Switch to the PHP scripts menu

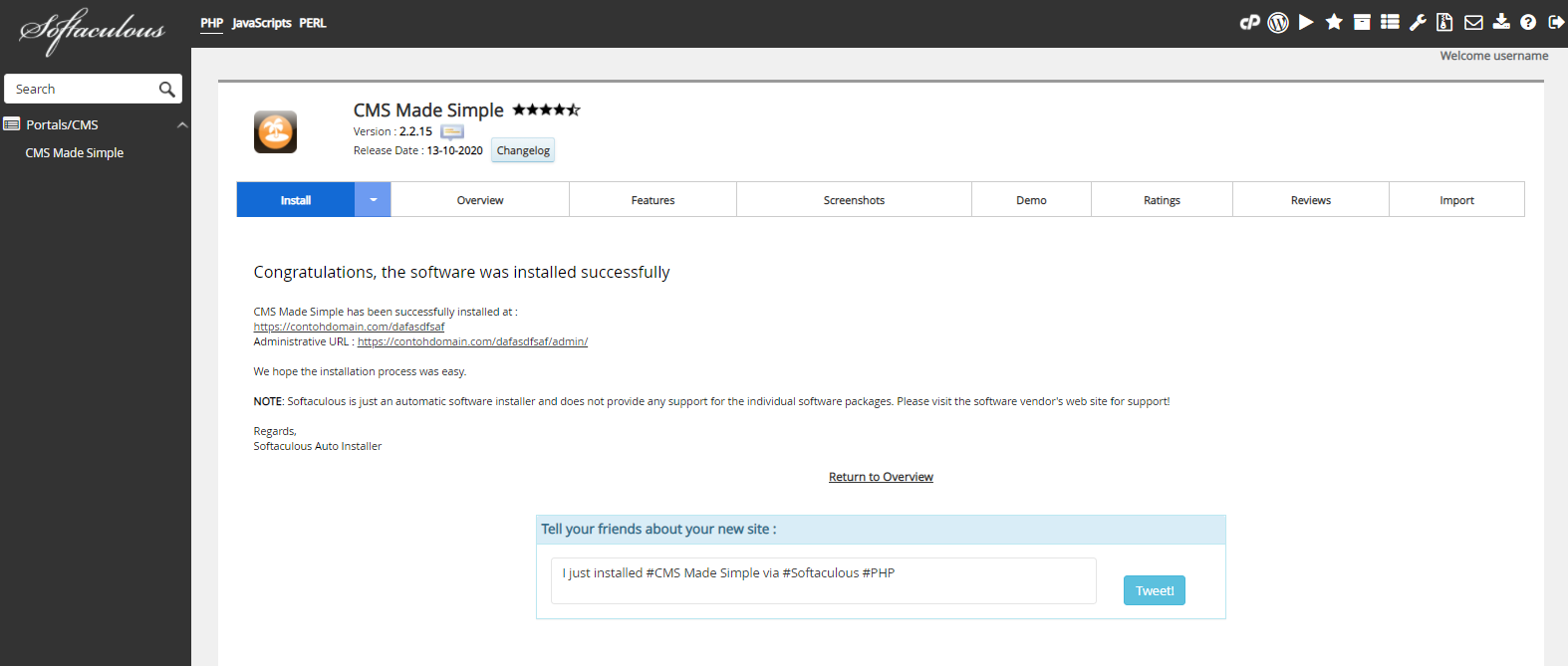[211, 23]
